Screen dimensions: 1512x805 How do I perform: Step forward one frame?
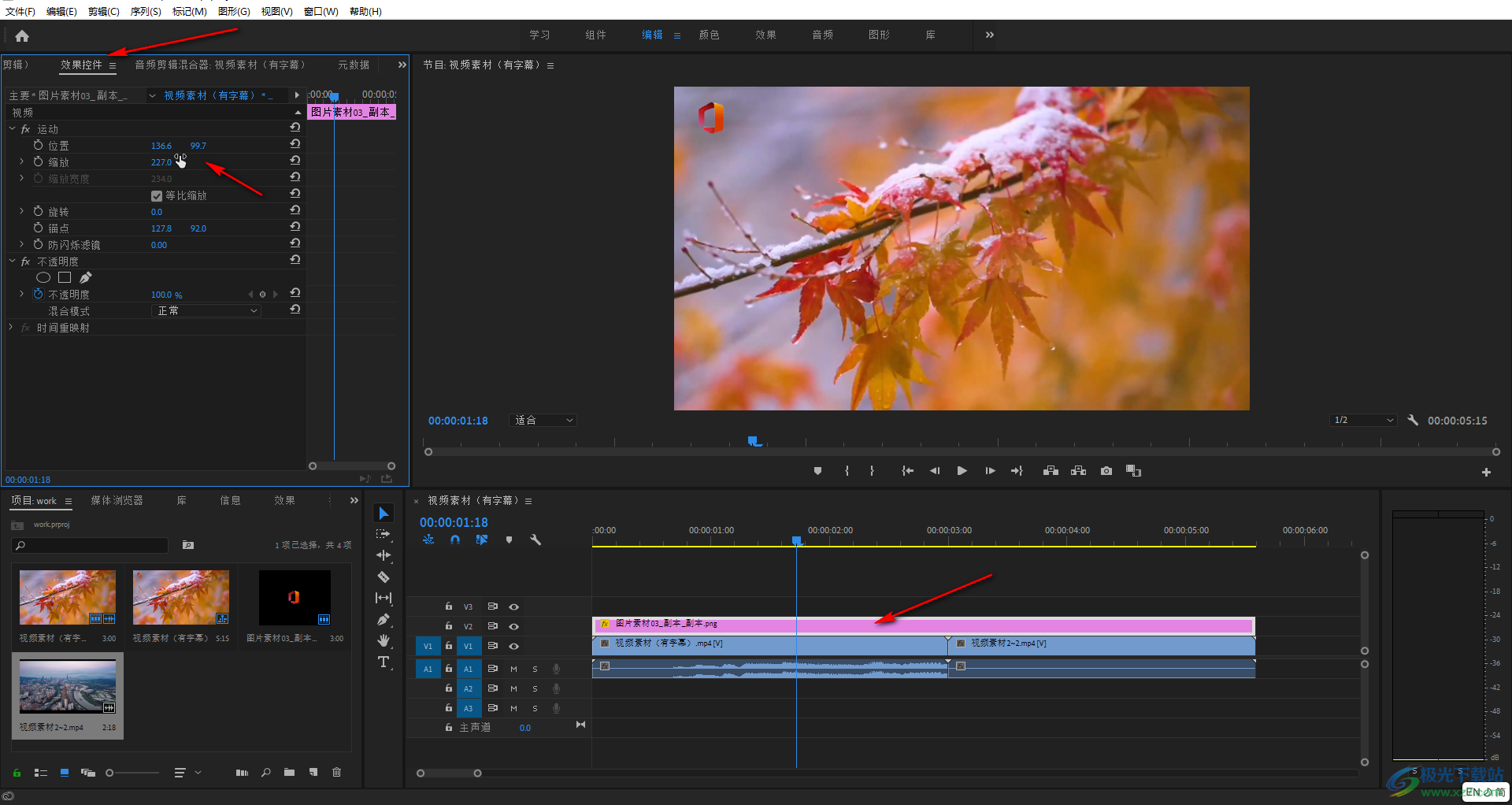pyautogui.click(x=990, y=471)
